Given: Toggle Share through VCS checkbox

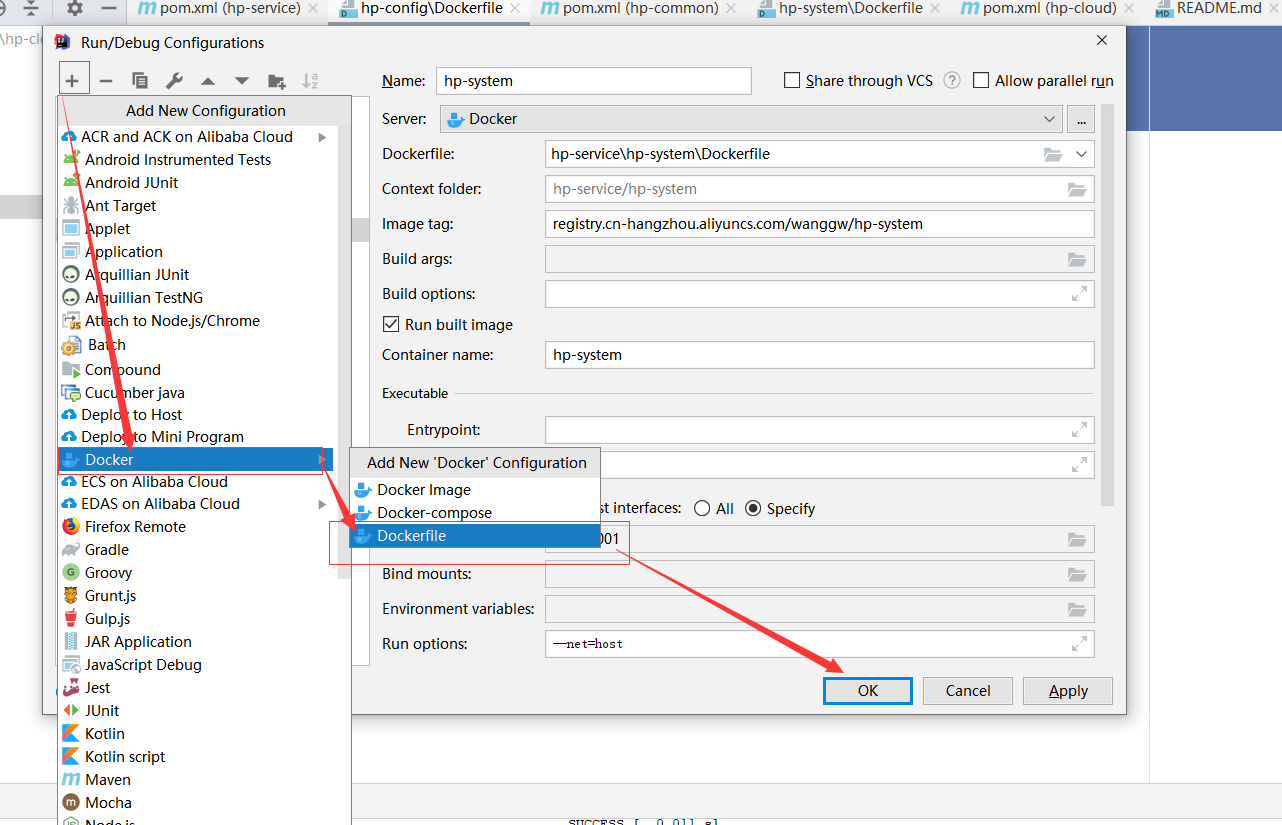Looking at the screenshot, I should (x=792, y=81).
